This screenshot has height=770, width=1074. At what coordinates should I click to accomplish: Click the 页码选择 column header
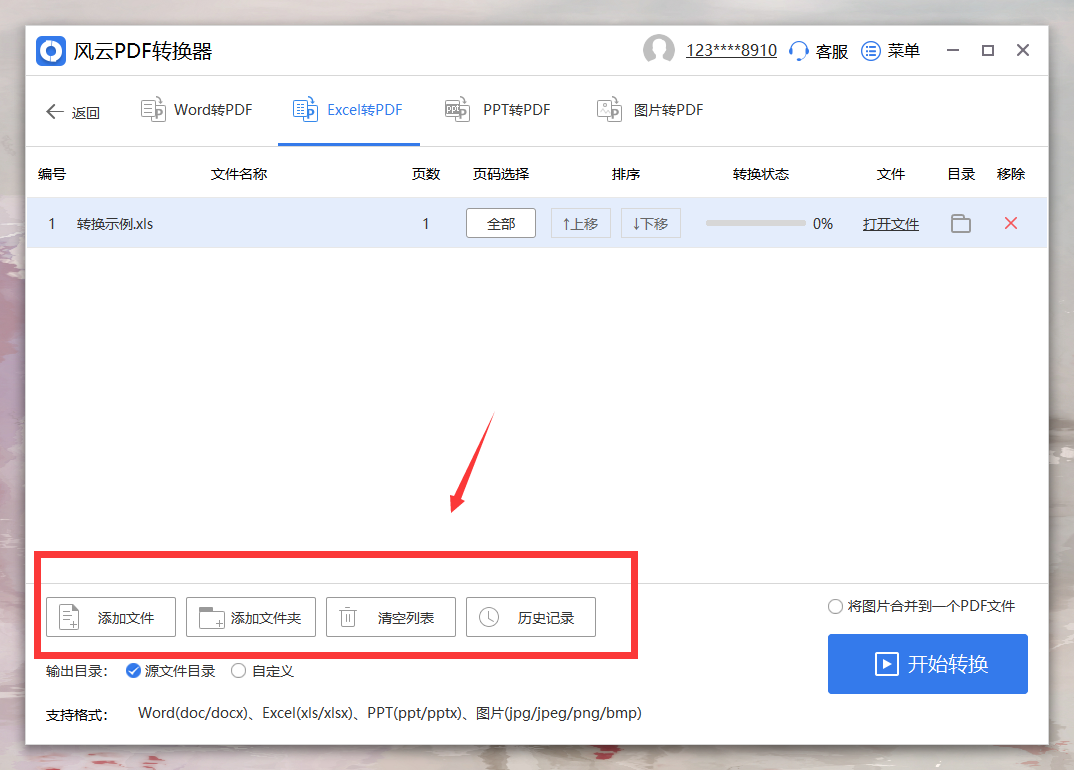tap(501, 174)
